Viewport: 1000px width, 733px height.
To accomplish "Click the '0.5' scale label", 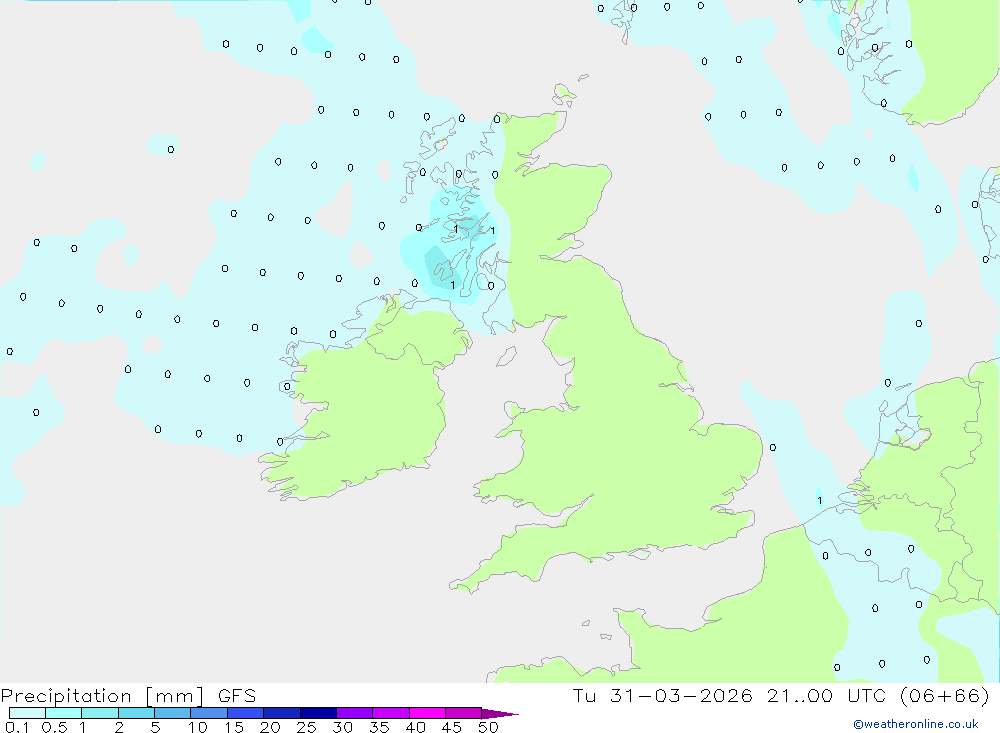I will point(54,727).
